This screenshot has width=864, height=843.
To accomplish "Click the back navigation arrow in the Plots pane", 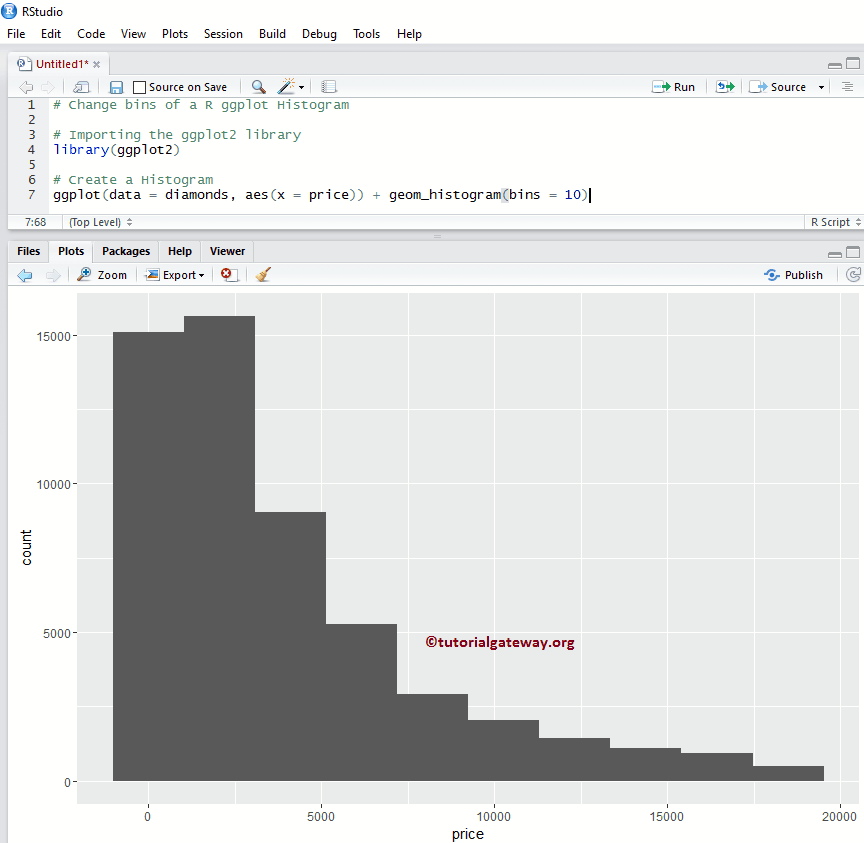I will 24,274.
